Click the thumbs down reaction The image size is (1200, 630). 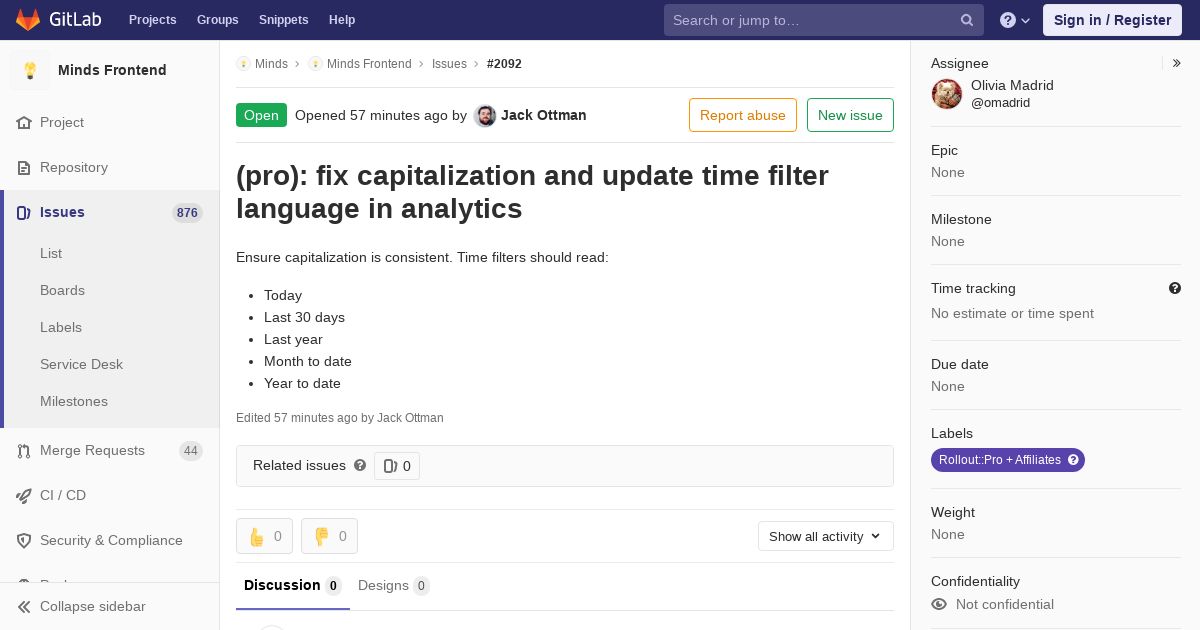pos(329,536)
